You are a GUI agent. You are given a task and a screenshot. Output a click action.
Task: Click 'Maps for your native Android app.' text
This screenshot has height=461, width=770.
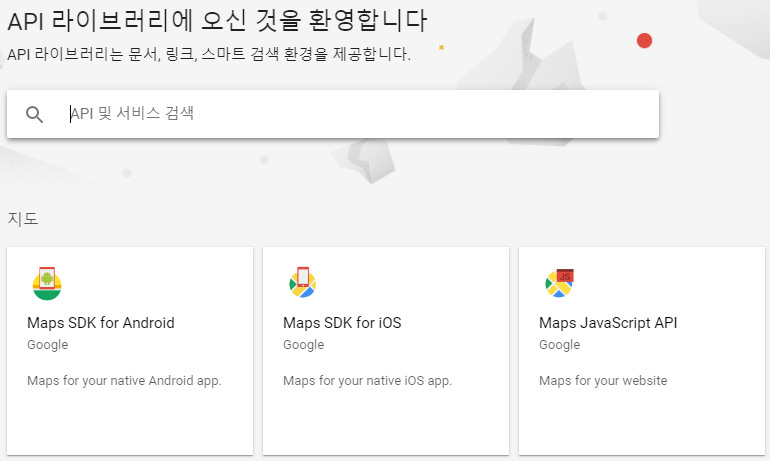[x=124, y=380]
